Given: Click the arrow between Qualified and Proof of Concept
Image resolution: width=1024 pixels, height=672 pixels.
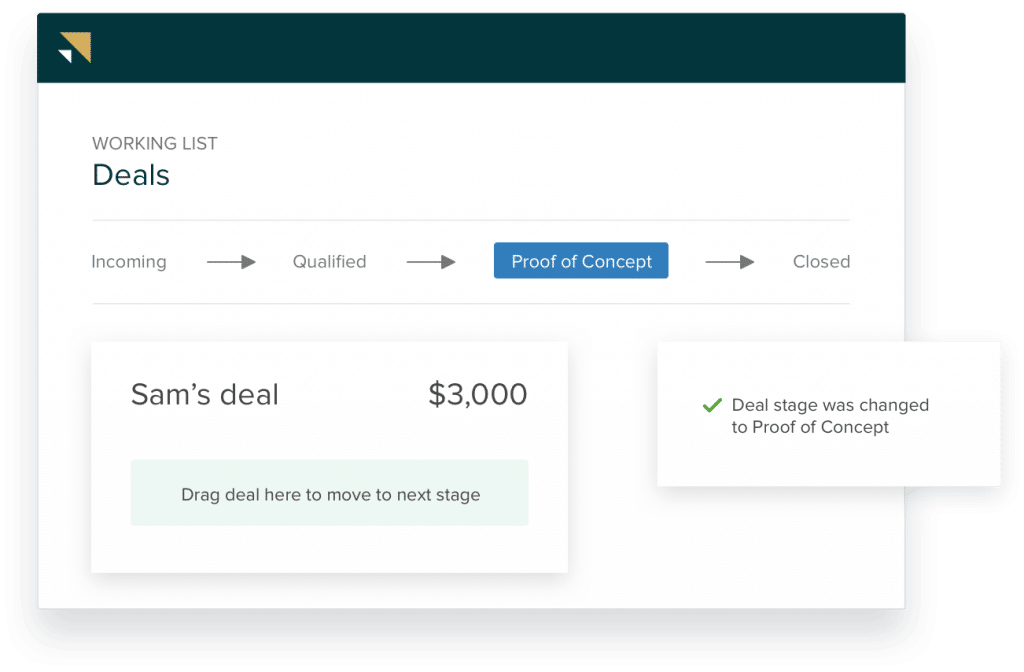Looking at the screenshot, I should click(x=431, y=262).
